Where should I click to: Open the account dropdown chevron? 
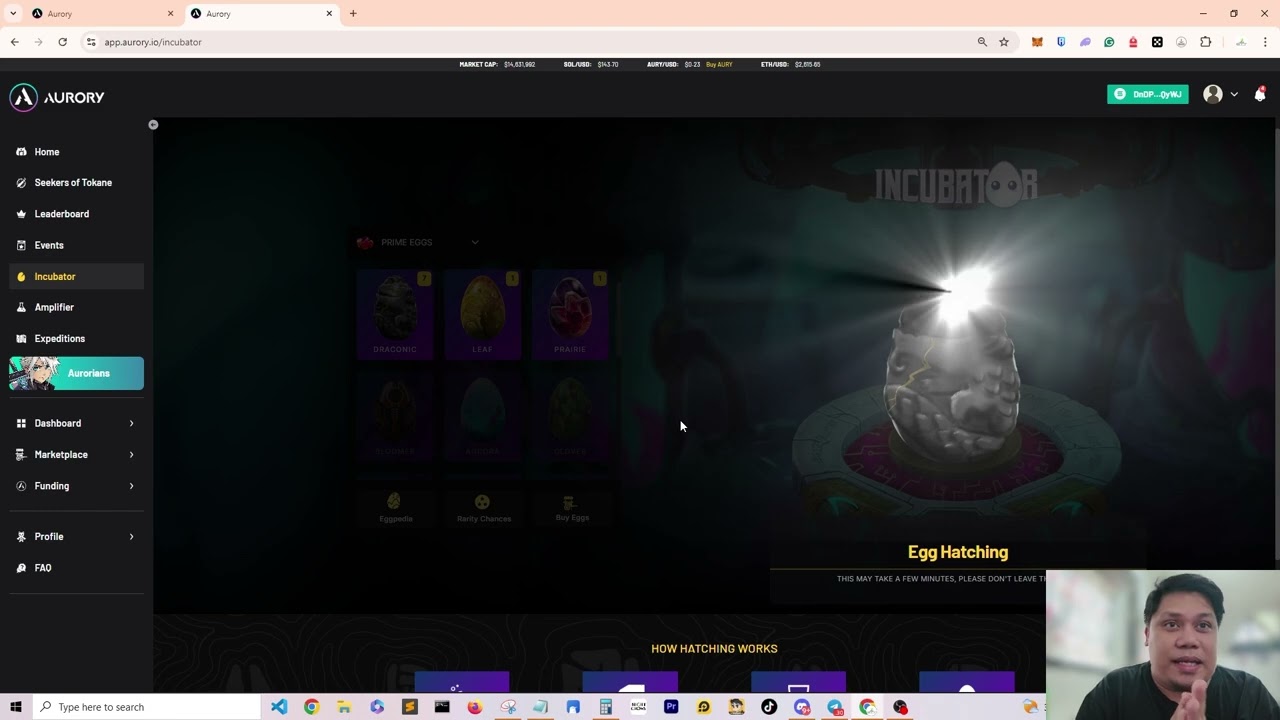tap(1234, 94)
